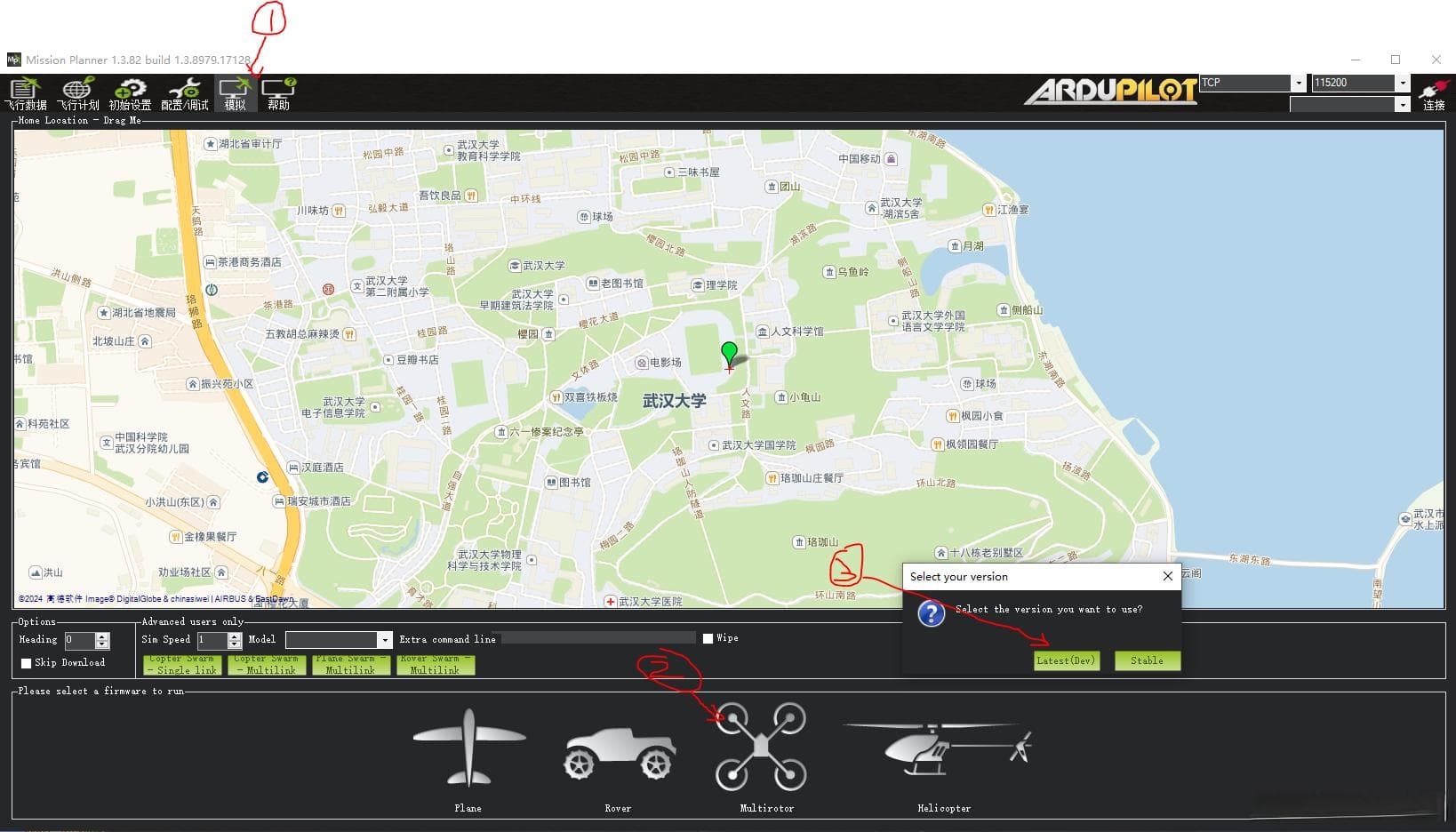
Task: Click the 湖北省审计厅 map label
Action: pyautogui.click(x=250, y=144)
